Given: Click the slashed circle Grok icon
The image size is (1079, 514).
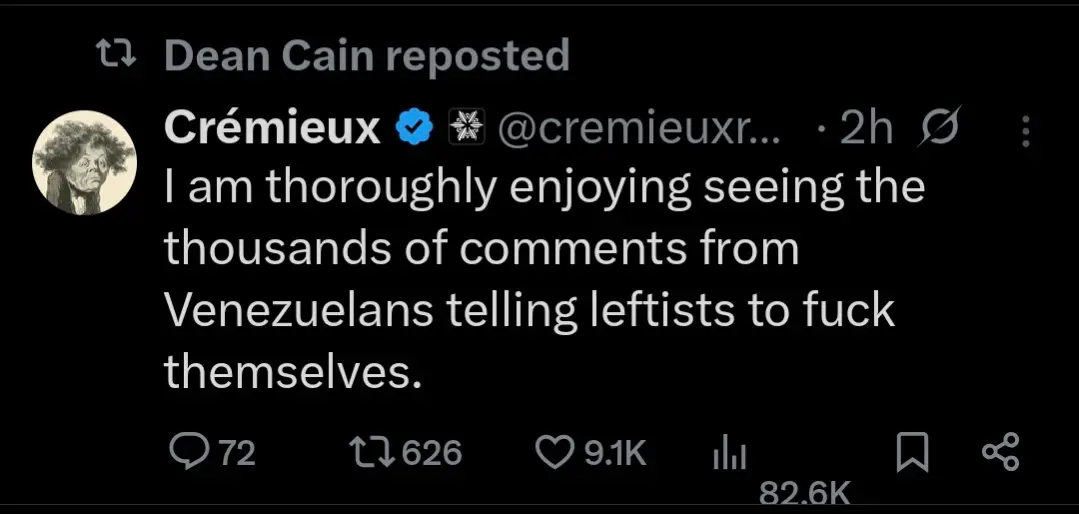Looking at the screenshot, I should (936, 128).
